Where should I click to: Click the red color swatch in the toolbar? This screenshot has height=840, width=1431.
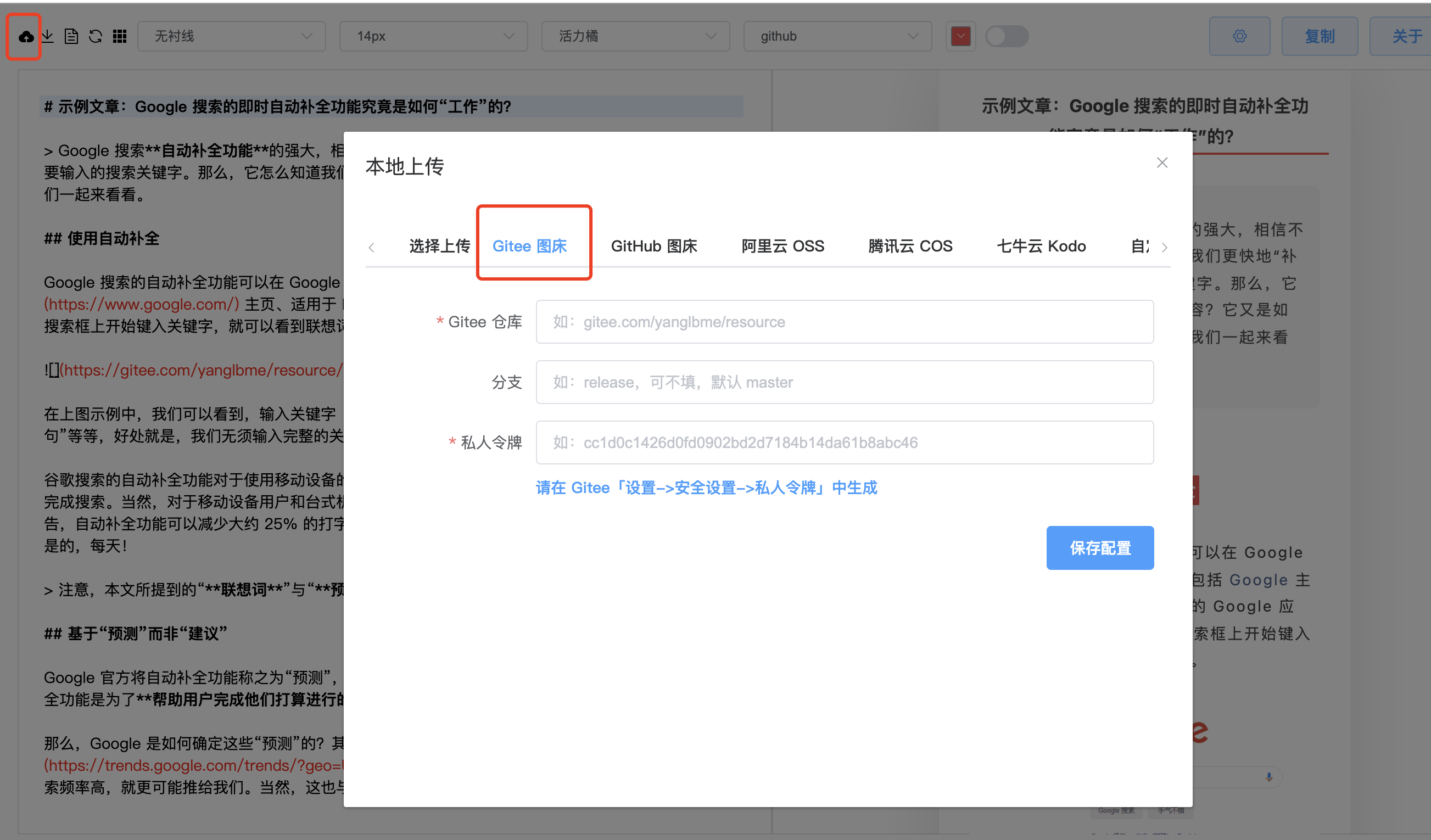(x=960, y=36)
